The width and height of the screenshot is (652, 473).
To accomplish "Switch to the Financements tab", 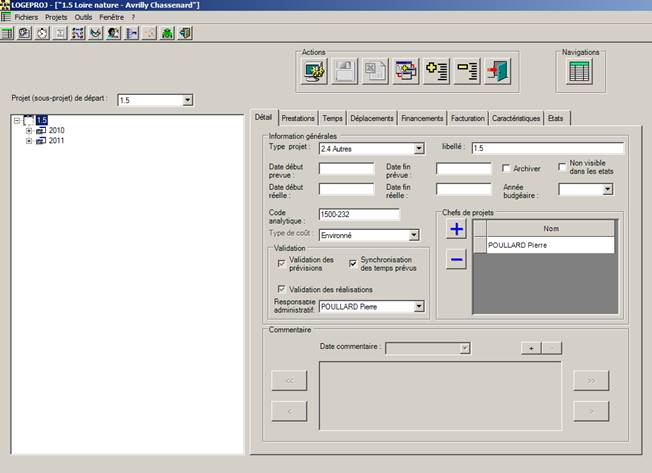I will coord(421,118).
